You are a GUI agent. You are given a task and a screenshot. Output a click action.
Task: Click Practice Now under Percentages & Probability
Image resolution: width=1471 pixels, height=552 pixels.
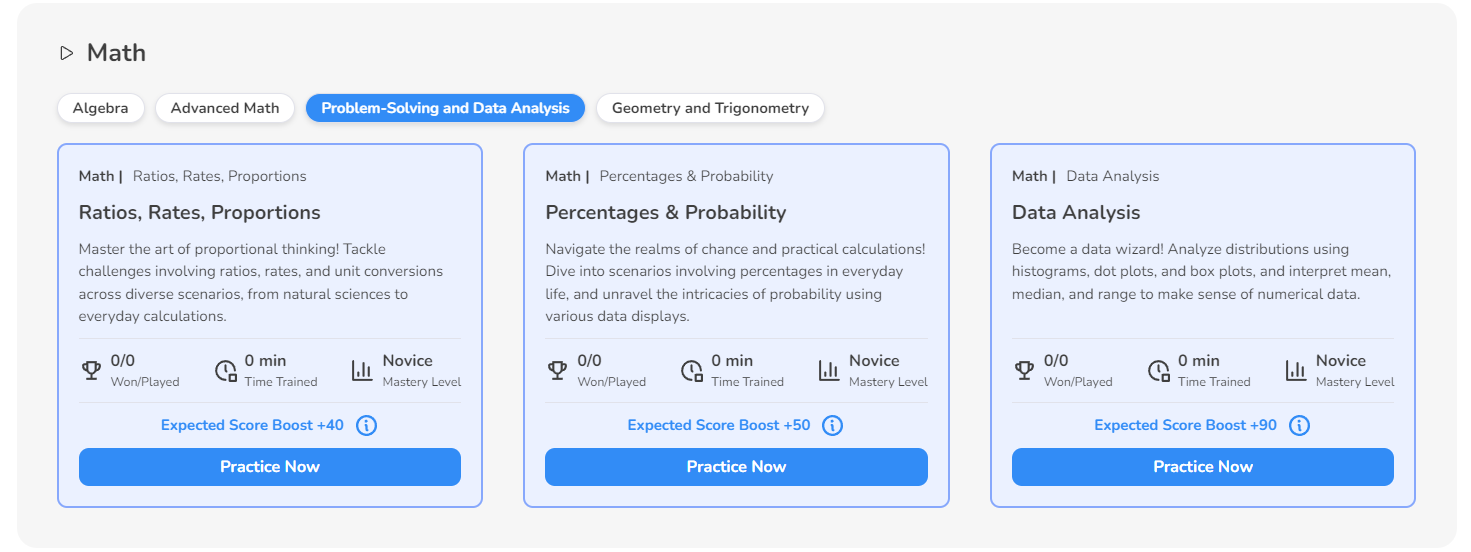click(736, 467)
